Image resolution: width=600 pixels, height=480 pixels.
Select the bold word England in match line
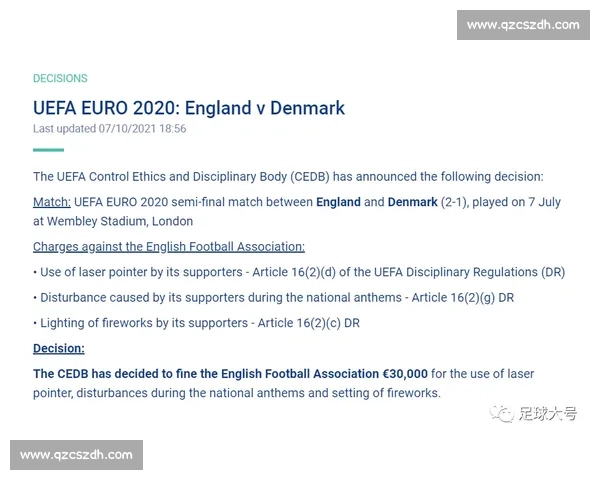coord(338,202)
